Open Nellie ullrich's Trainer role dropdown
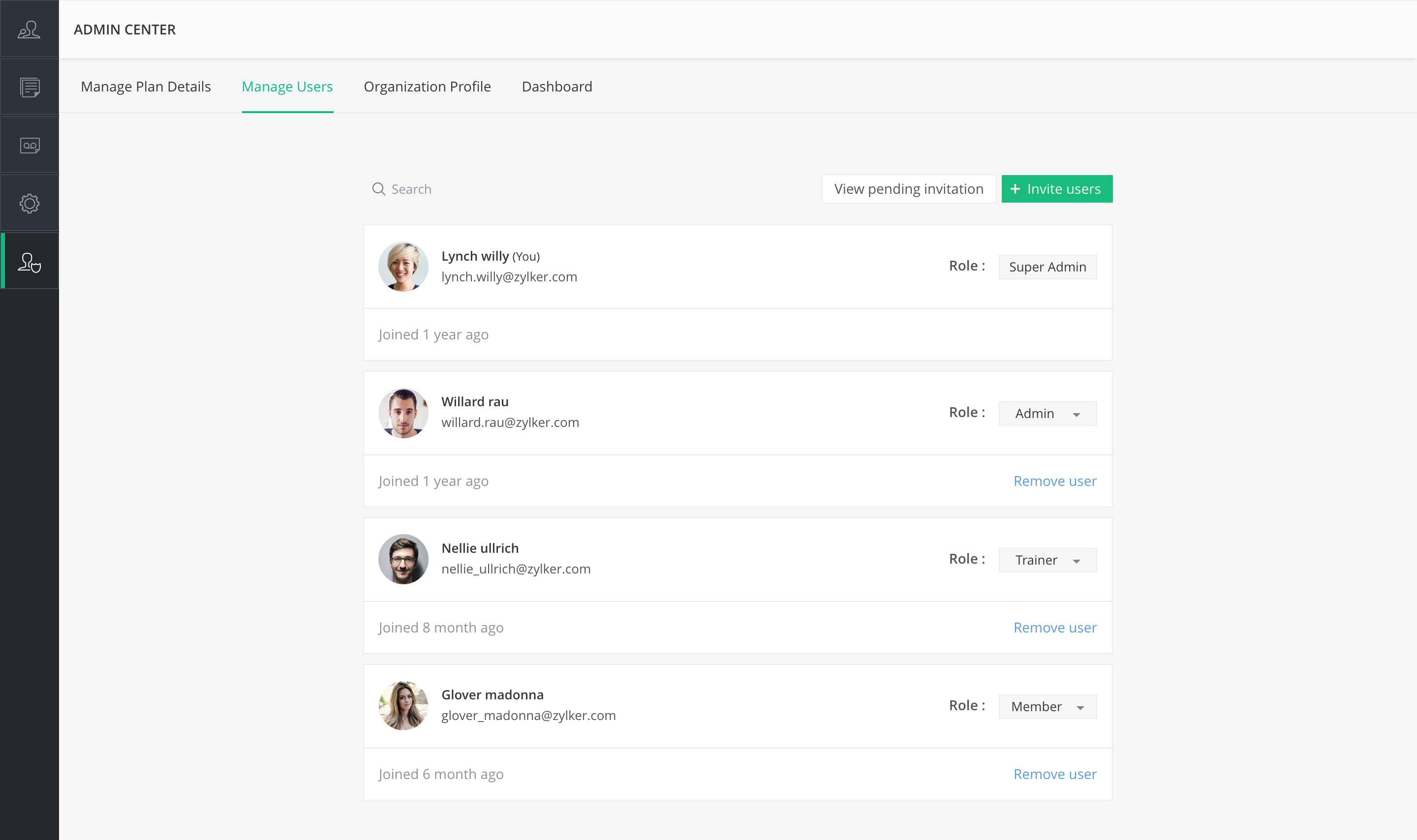The height and width of the screenshot is (840, 1417). pyautogui.click(x=1047, y=560)
